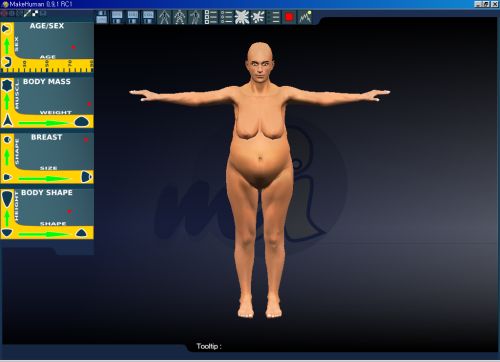Click the muscular blob icon in BODY MASS panel
The height and width of the screenshot is (362, 500).
click(x=7, y=86)
